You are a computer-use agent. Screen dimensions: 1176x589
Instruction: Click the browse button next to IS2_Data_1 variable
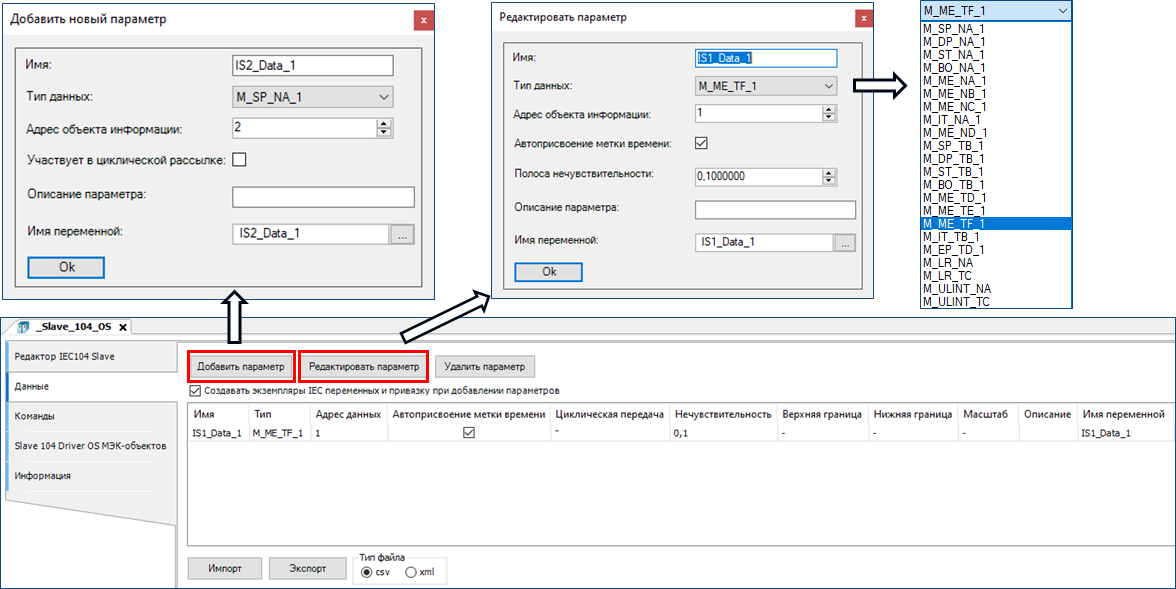tap(401, 234)
